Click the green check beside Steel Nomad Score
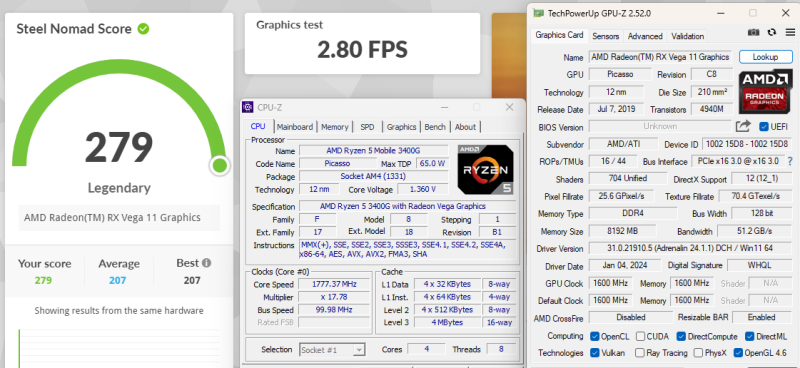The height and width of the screenshot is (368, 800). coord(143,29)
